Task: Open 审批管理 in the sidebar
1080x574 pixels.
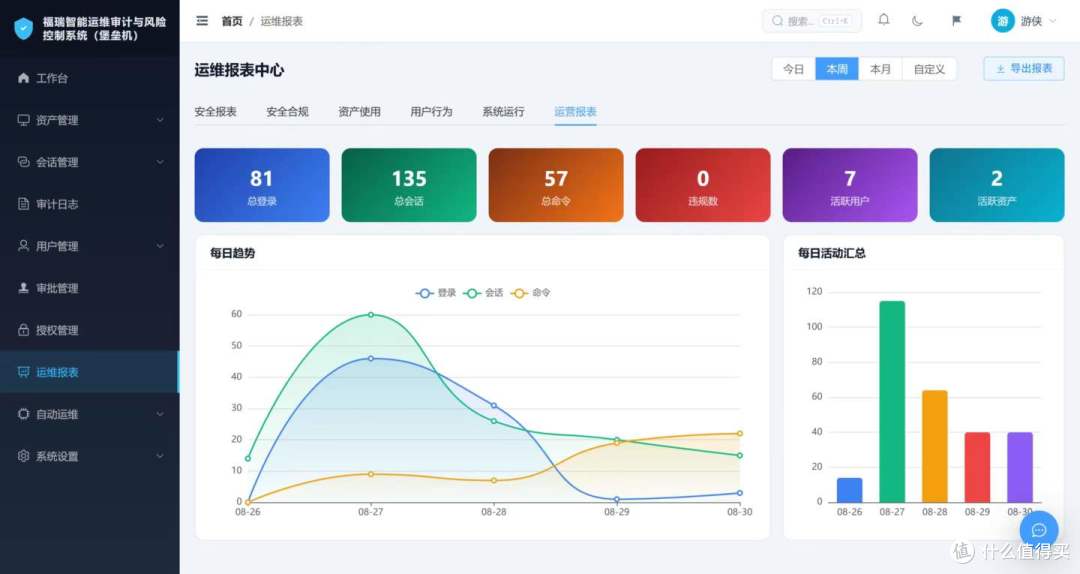Action: (x=90, y=288)
